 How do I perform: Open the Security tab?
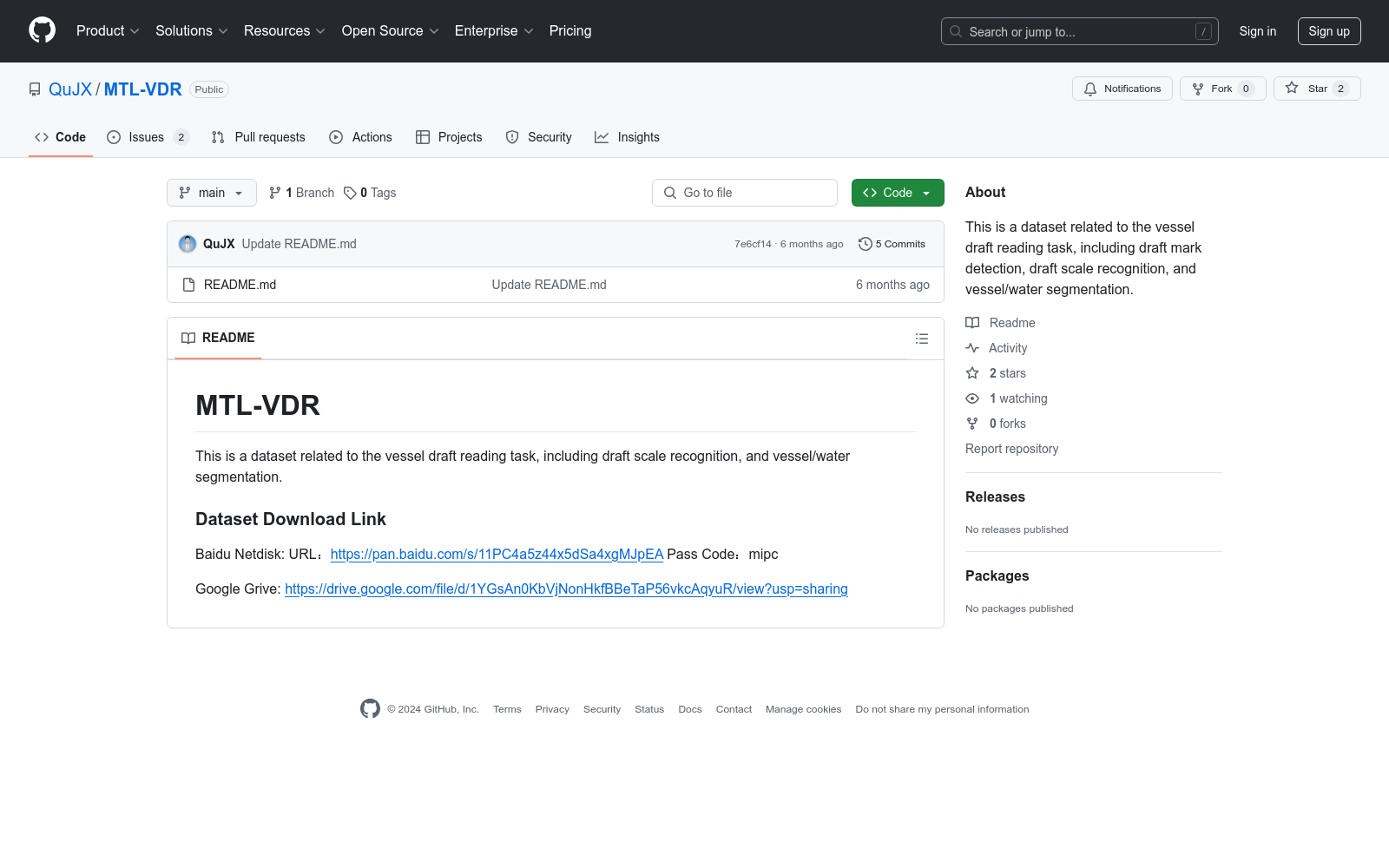coord(539,137)
